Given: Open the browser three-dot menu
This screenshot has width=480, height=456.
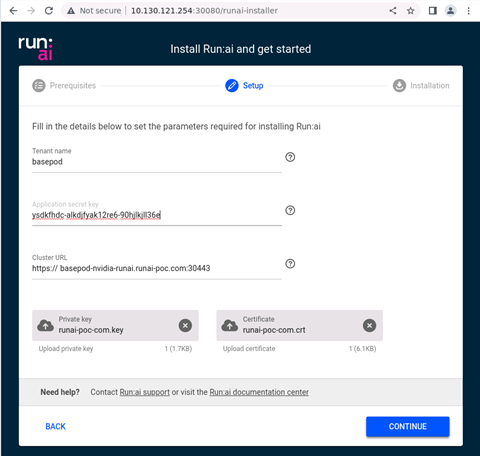Looking at the screenshot, I should (468, 11).
